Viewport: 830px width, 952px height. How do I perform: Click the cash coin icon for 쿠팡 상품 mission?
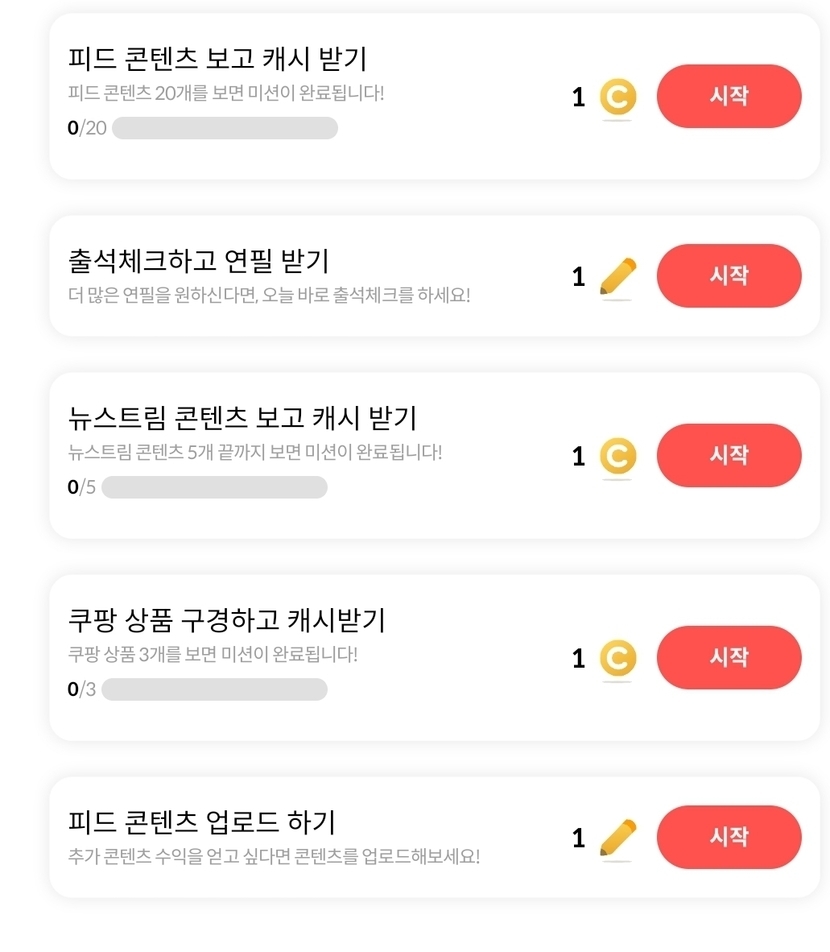point(618,658)
